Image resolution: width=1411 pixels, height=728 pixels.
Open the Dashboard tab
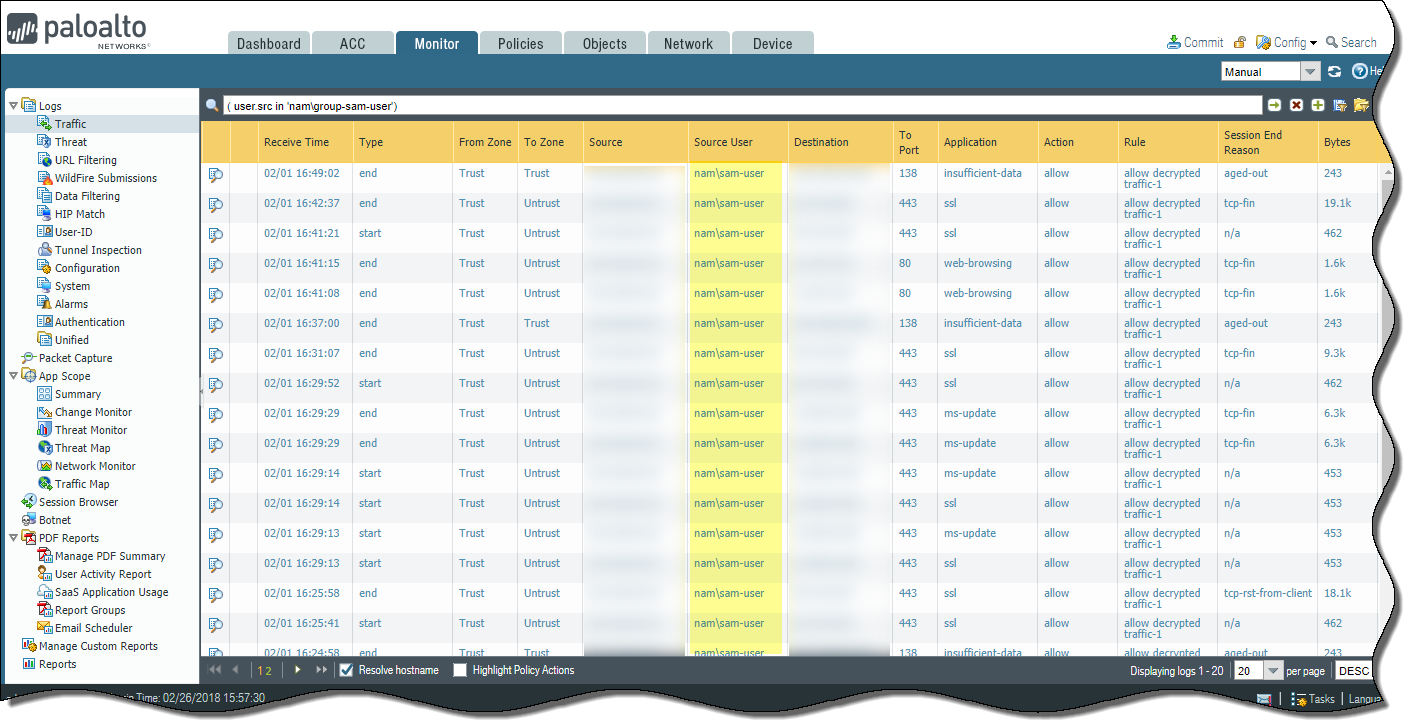coord(268,44)
